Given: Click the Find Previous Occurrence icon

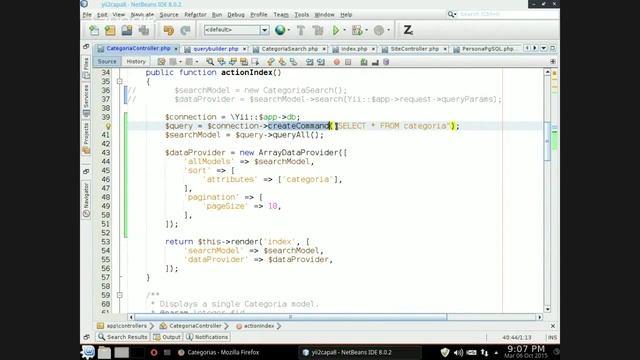Looking at the screenshot, I should tap(221, 62).
